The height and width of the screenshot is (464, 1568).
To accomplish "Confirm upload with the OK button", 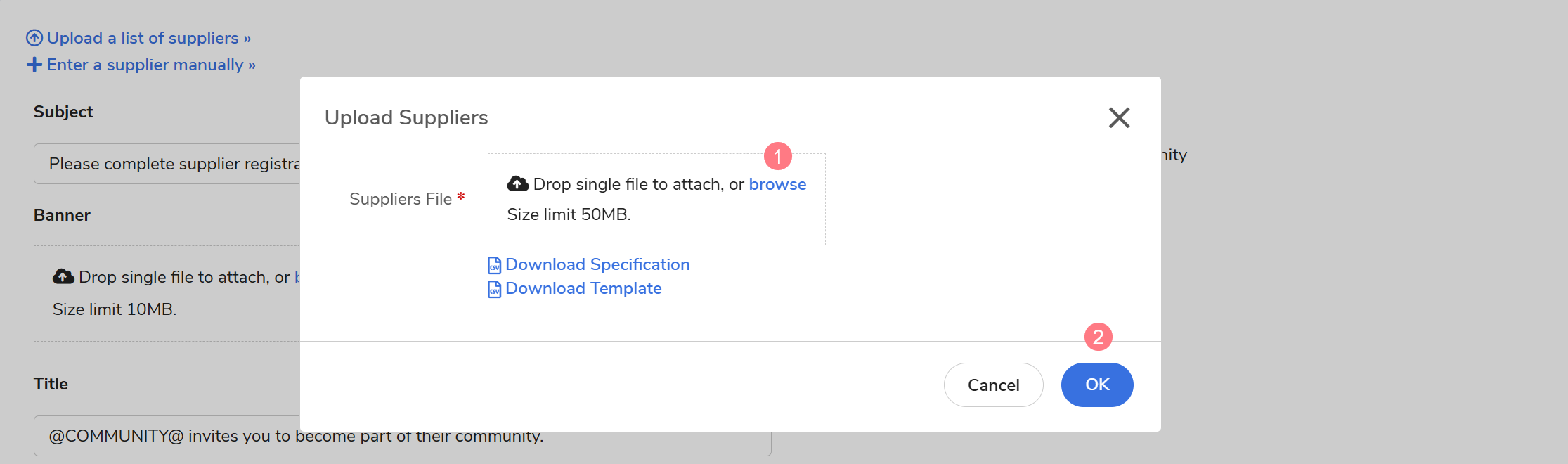I will 1096,385.
